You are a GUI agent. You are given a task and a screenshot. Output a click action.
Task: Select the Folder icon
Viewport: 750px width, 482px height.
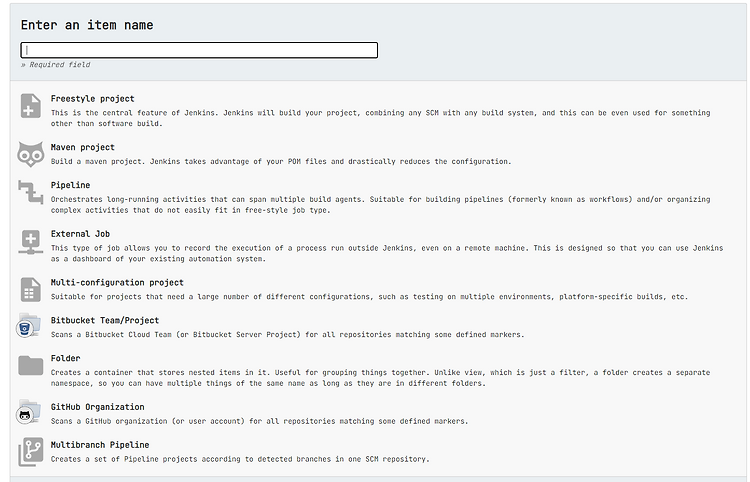point(31,365)
